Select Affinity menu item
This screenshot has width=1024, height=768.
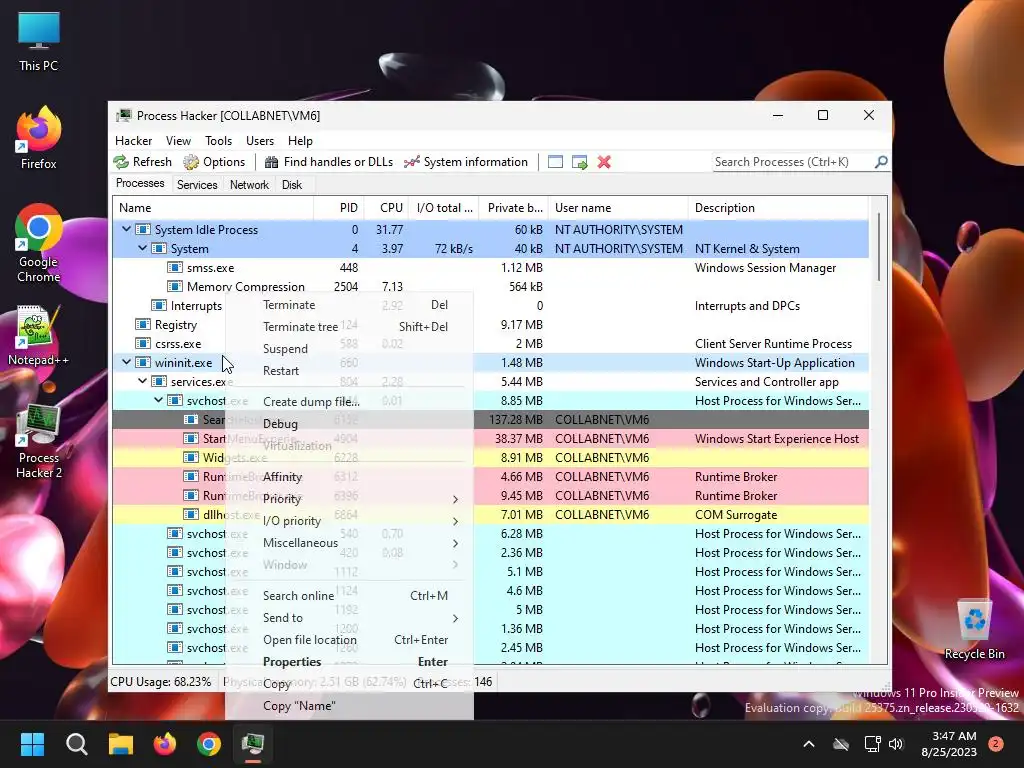[349, 477]
